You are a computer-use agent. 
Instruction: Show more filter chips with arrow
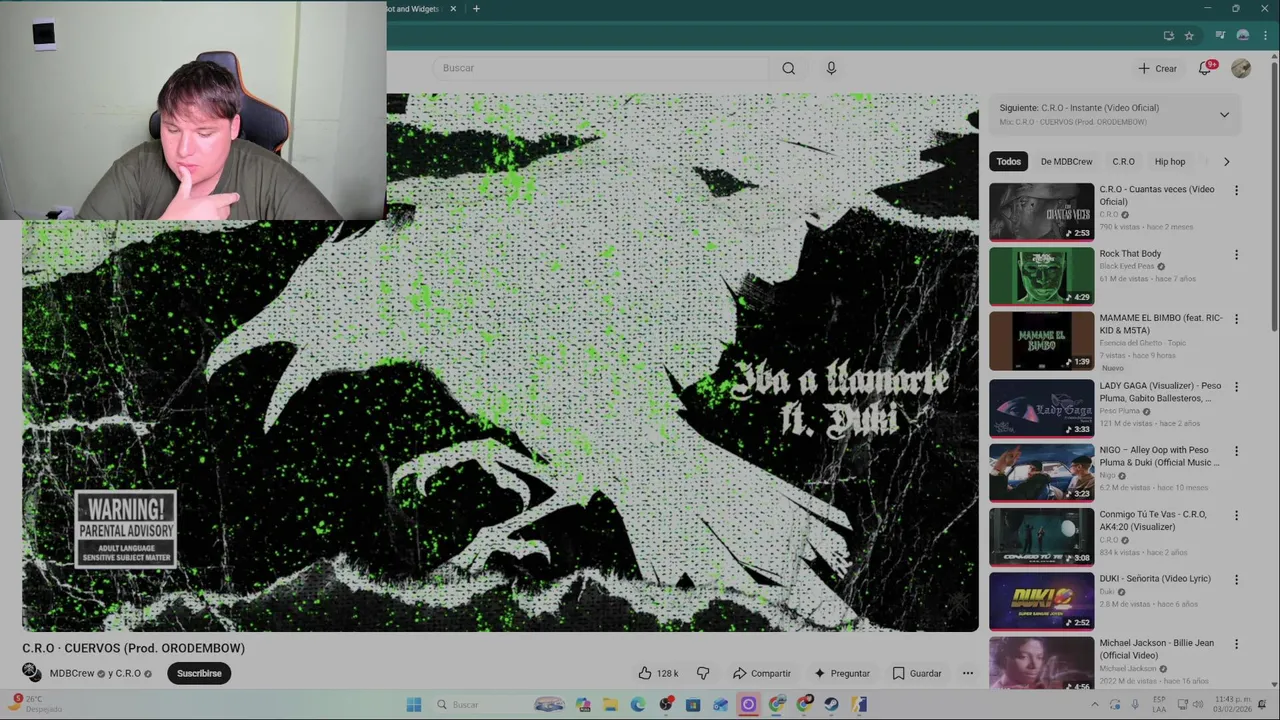point(1226,161)
